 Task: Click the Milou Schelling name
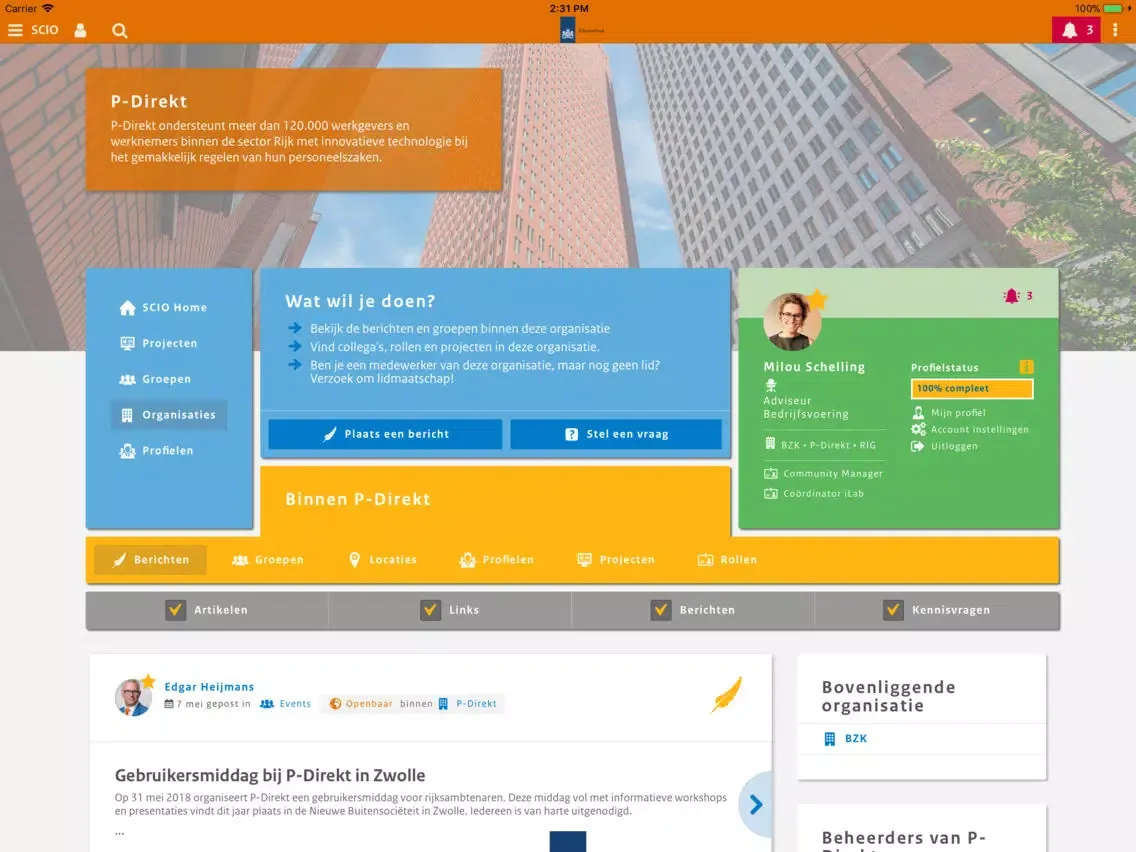point(814,367)
